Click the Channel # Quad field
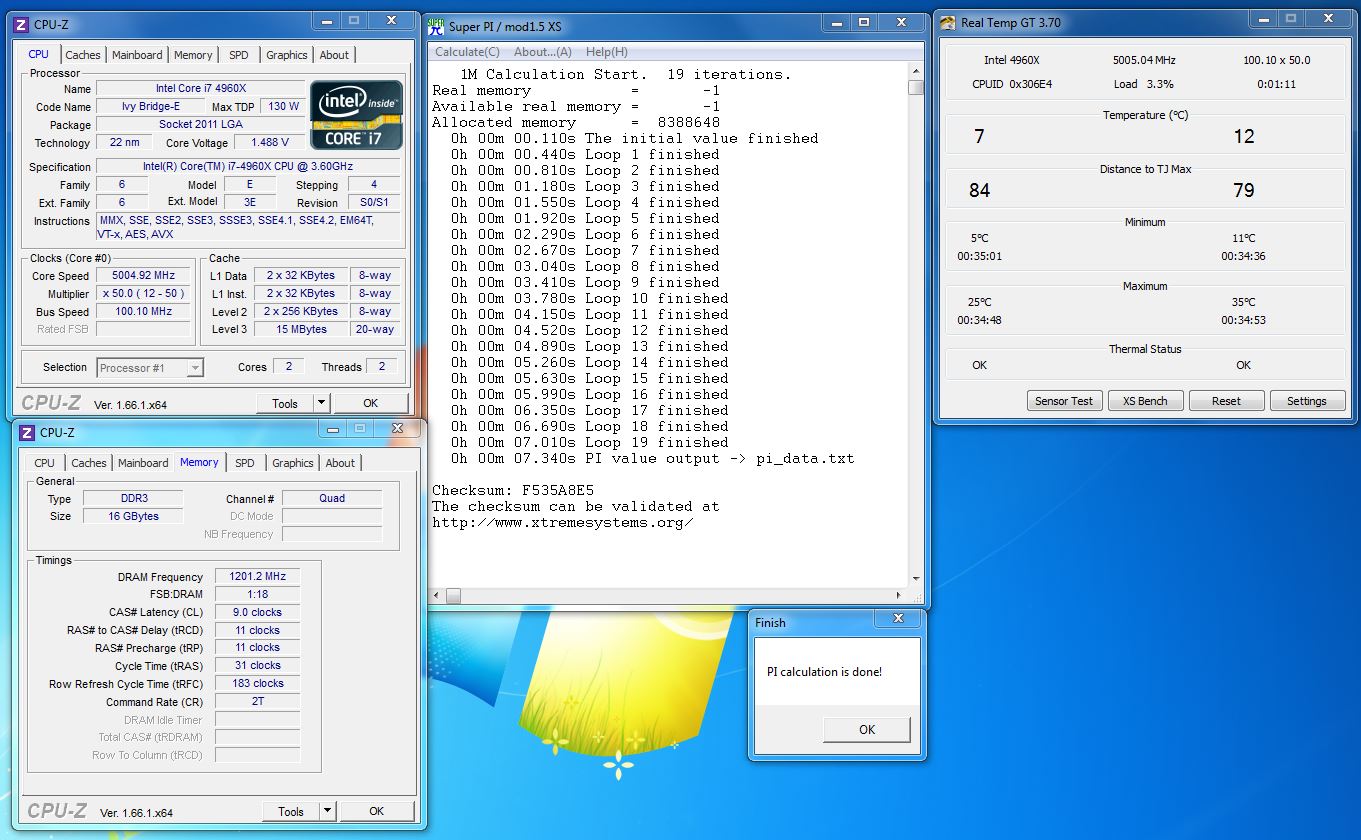This screenshot has width=1361, height=840. pyautogui.click(x=332, y=497)
